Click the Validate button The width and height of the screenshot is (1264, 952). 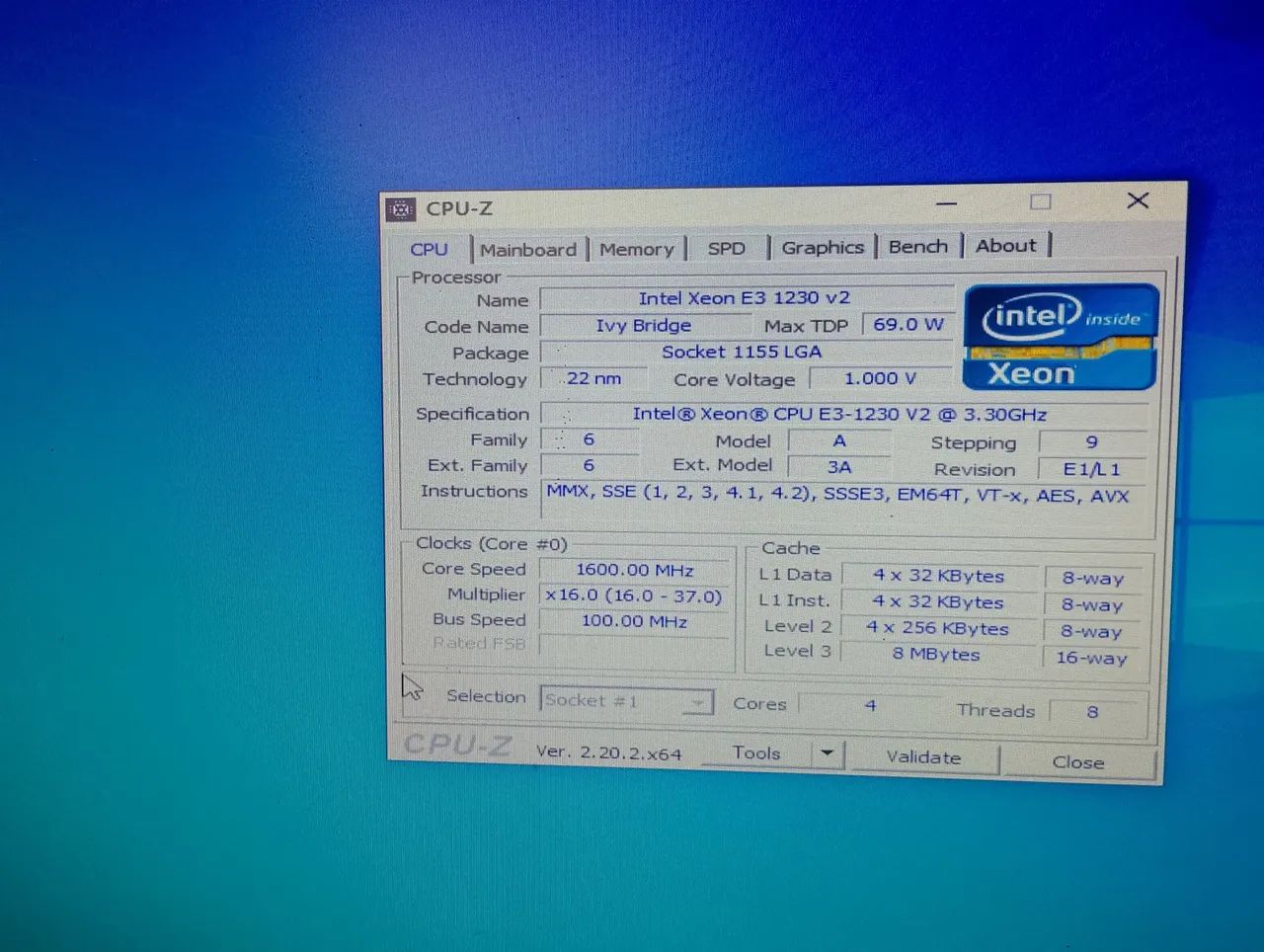click(x=923, y=757)
